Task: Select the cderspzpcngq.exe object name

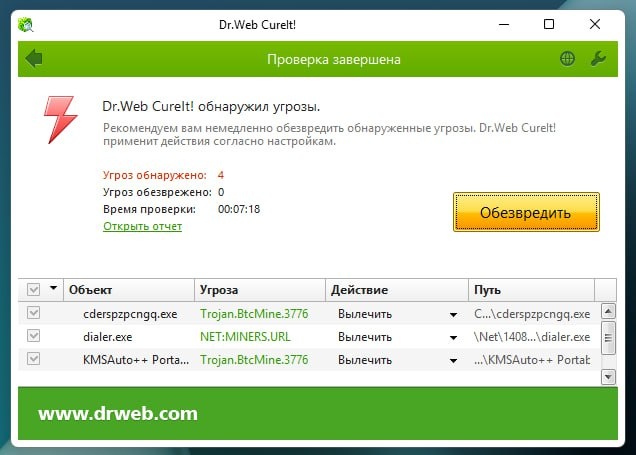Action: [130, 314]
